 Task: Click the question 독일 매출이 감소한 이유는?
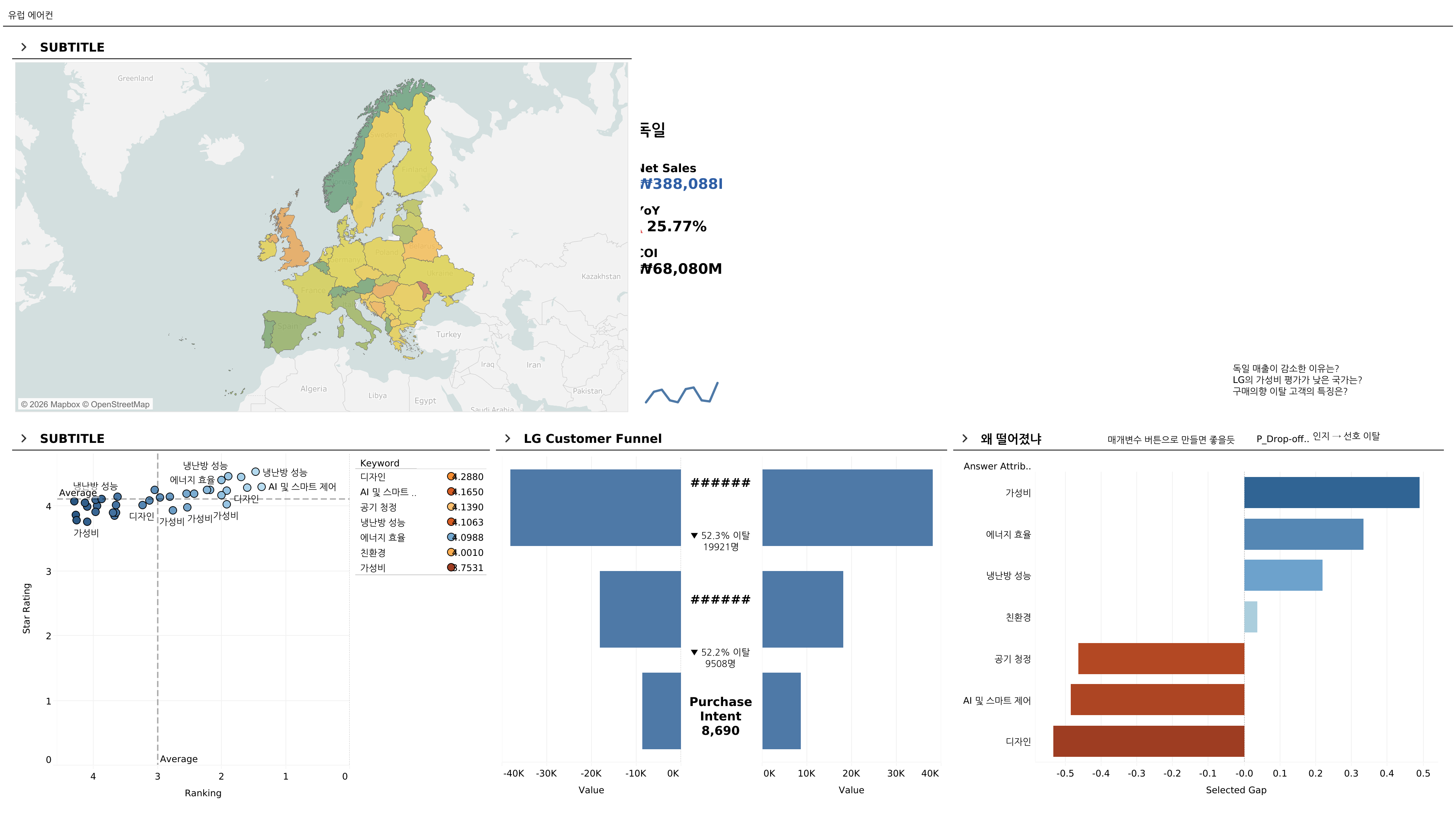coord(1285,368)
